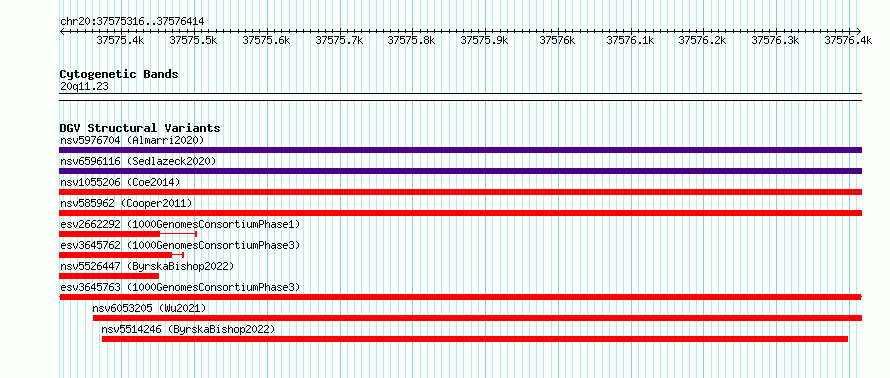890x378 pixels.
Task: Click the 37576k ruler tick label
Action: coord(557,40)
